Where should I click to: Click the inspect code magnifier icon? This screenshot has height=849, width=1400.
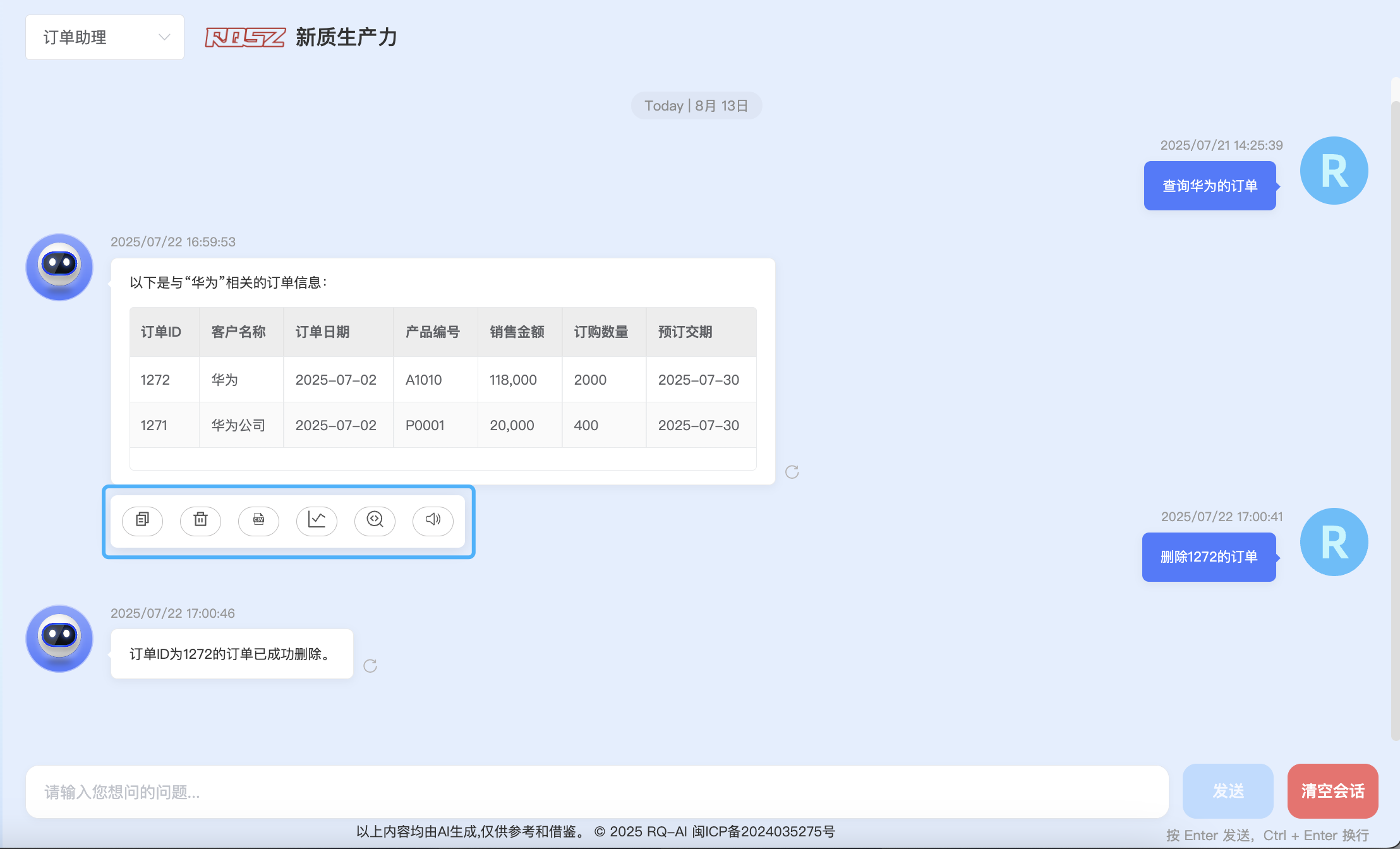pyautogui.click(x=375, y=520)
